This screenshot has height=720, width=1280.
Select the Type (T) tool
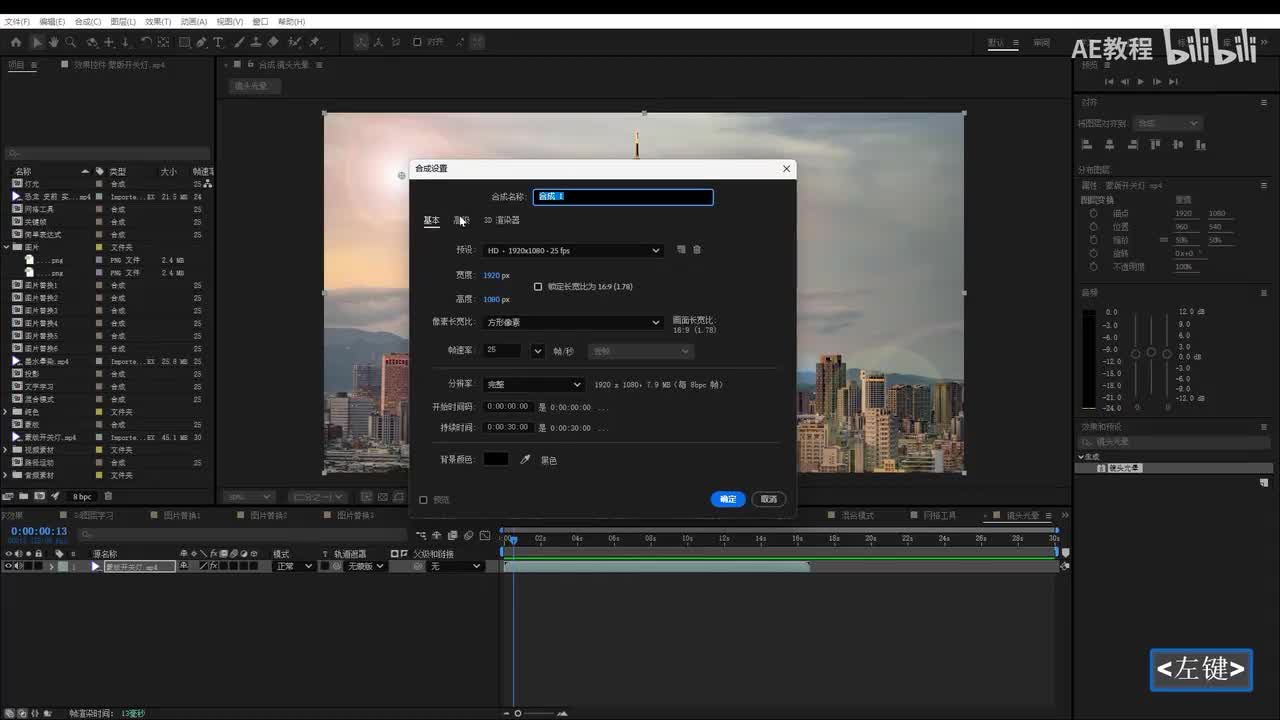219,42
